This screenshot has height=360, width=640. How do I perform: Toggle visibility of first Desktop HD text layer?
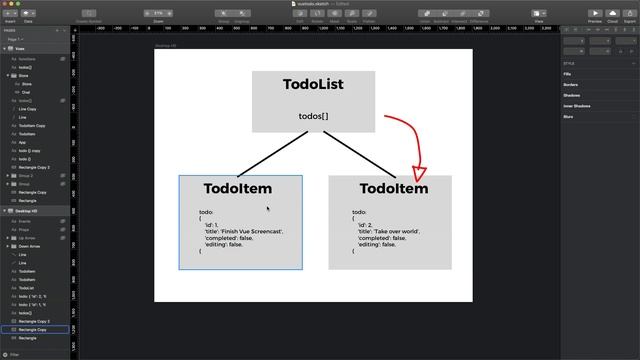63,221
